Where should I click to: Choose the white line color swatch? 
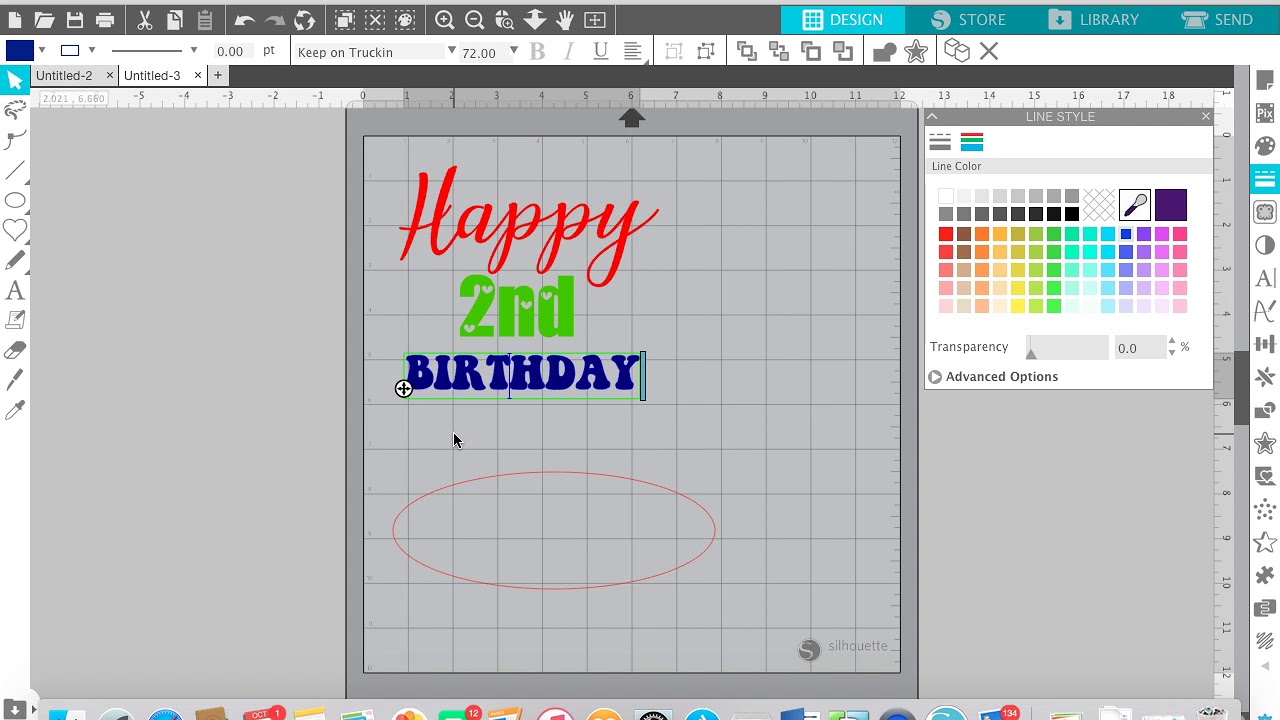coord(946,196)
